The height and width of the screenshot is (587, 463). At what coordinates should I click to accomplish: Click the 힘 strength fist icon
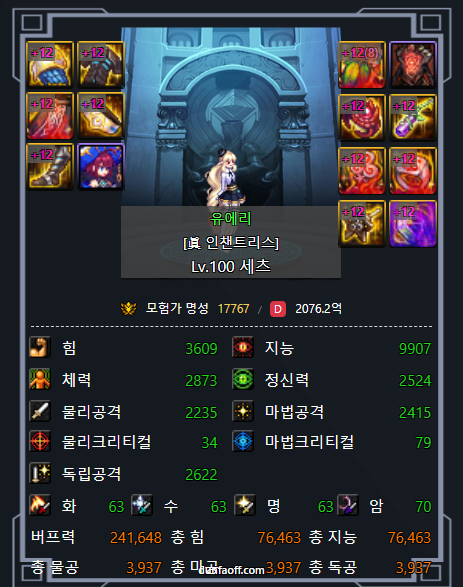pos(40,347)
